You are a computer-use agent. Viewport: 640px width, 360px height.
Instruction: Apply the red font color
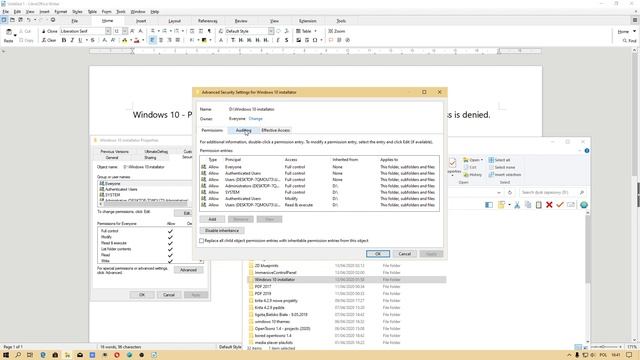[x=137, y=40]
